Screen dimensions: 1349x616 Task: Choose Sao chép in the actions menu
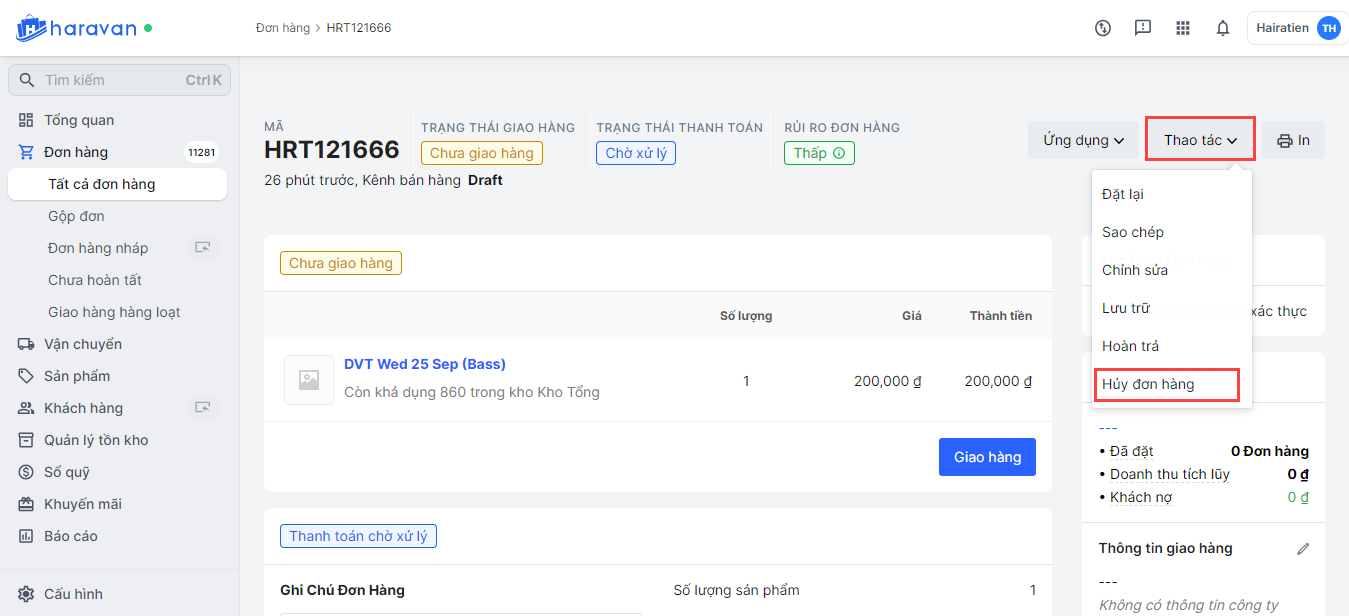1133,232
